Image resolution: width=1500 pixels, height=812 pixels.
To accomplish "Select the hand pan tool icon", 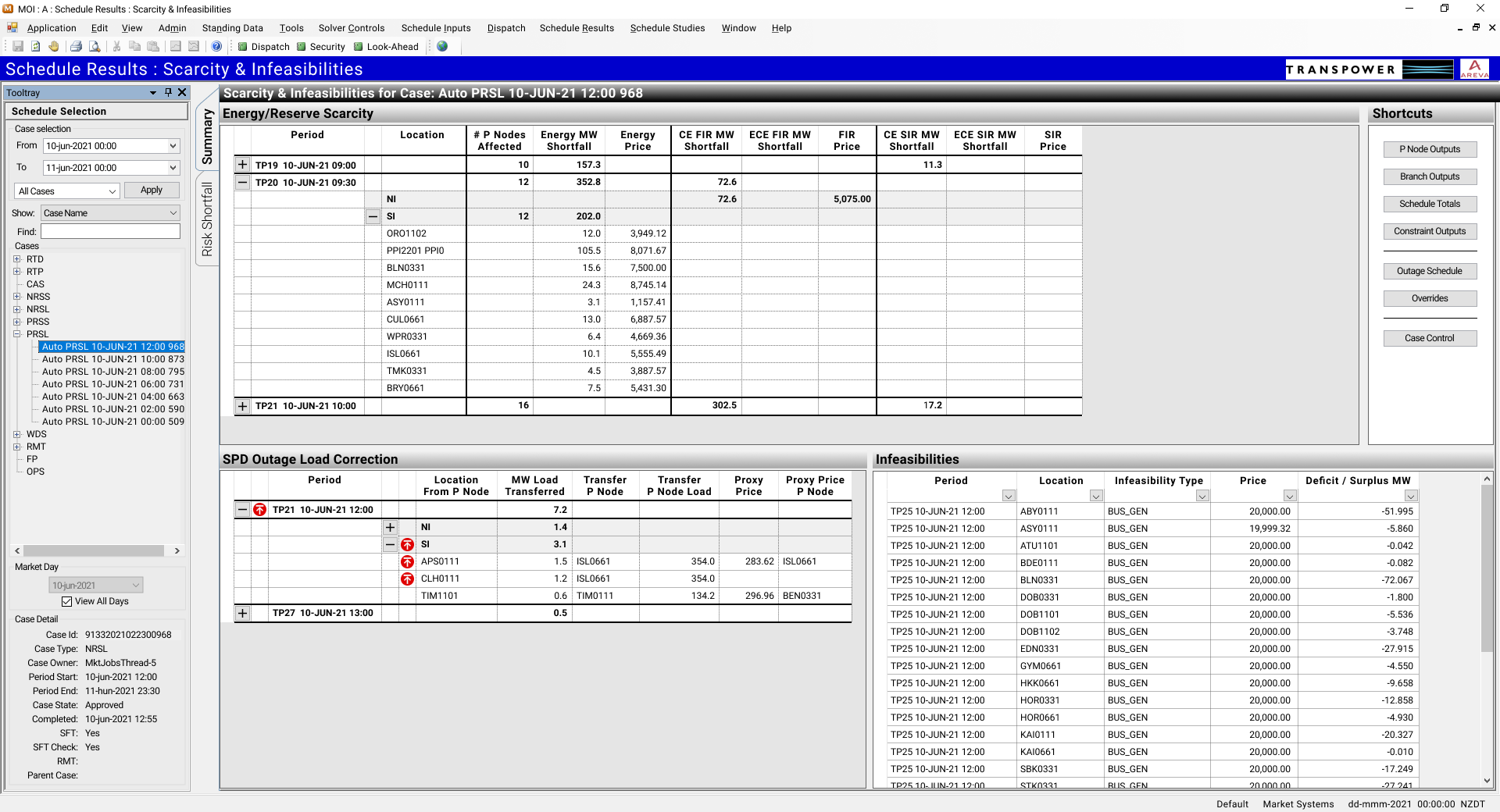I will [x=54, y=47].
